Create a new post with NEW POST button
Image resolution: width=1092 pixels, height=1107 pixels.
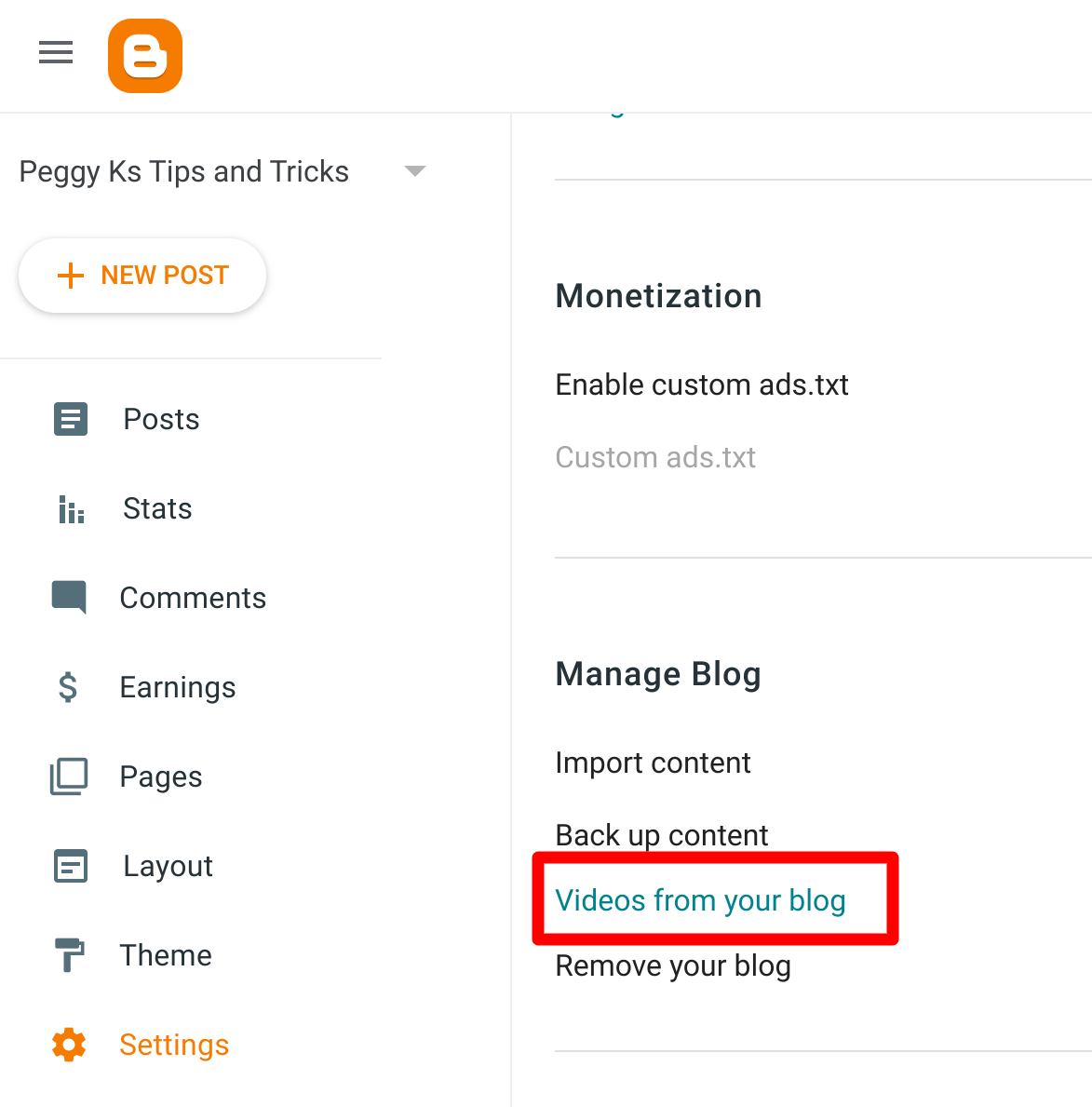coord(142,275)
